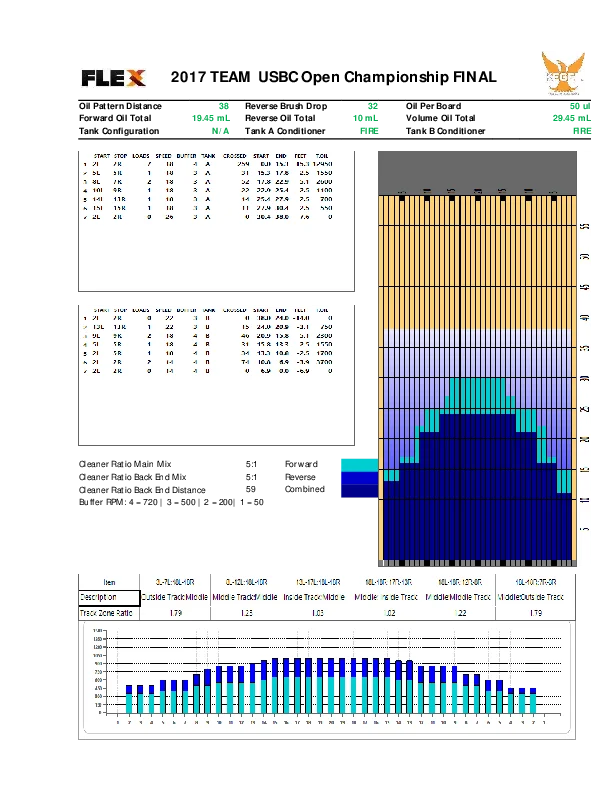The image size is (612, 792).
Task: Select the Outside Track:Middle description cell
Action: (x=175, y=598)
